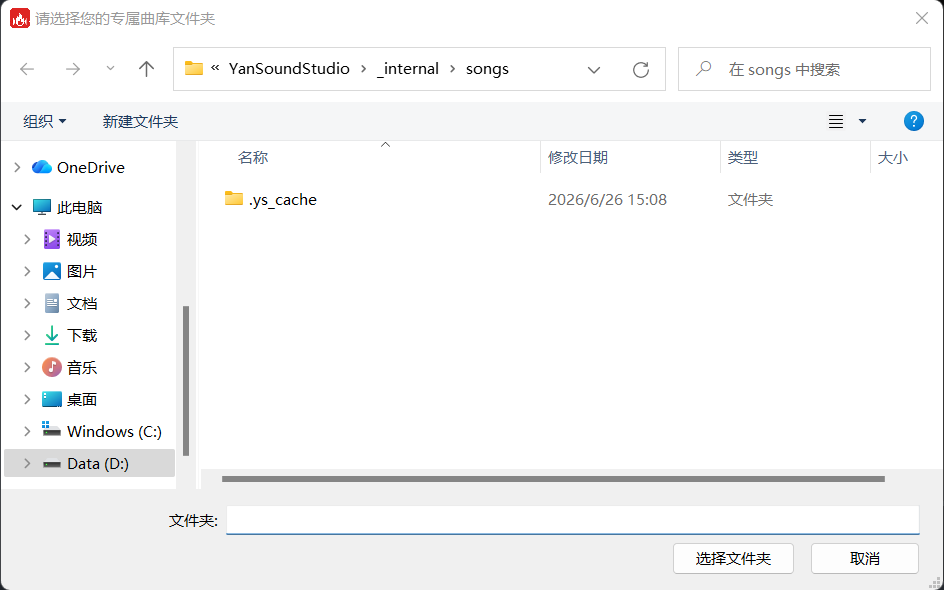This screenshot has height=590, width=944.
Task: Click songs in the address path
Action: click(x=487, y=69)
